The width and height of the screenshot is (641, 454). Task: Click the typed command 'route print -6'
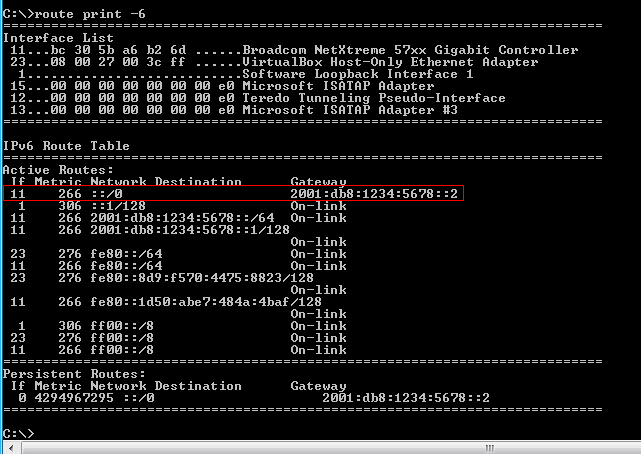click(x=90, y=14)
